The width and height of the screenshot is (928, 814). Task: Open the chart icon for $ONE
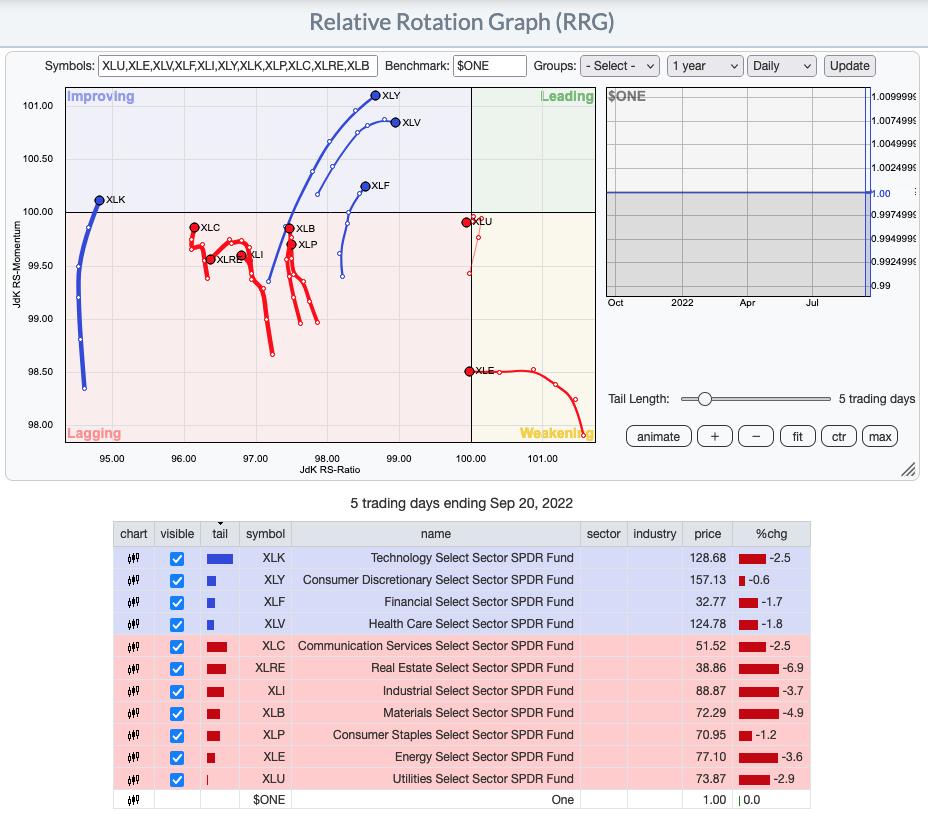click(134, 800)
